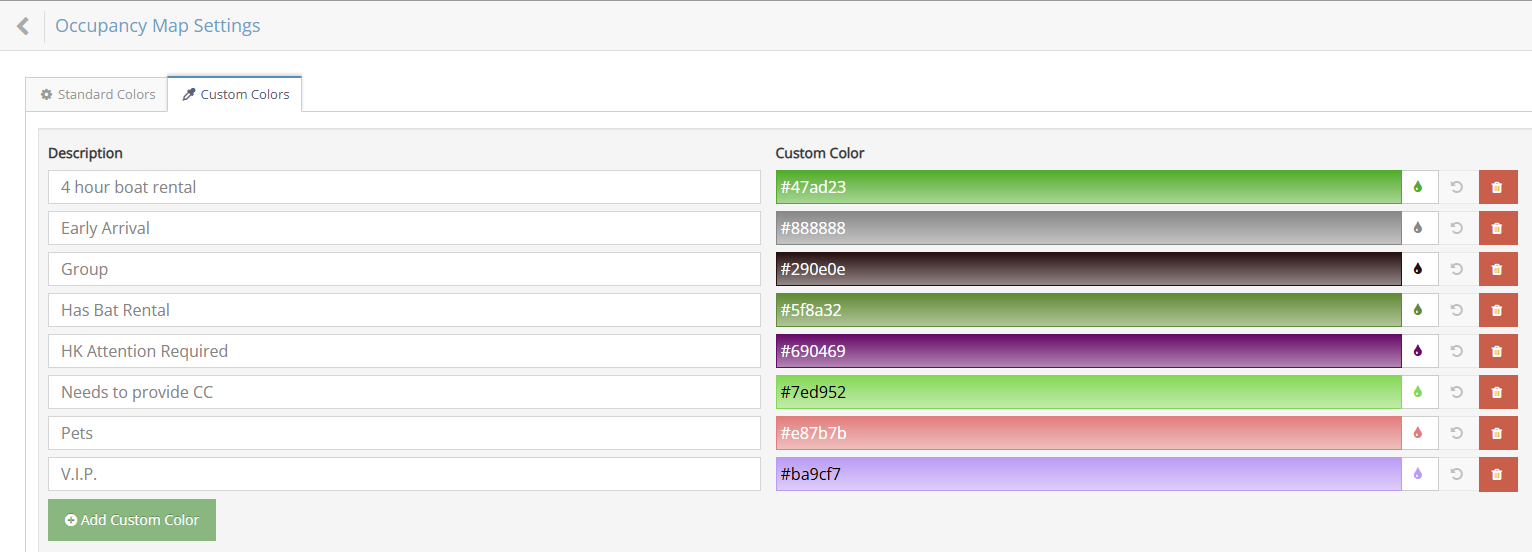Click the droplet icon for Early Arrival row
Viewport: 1532px width, 552px height.
tap(1418, 228)
